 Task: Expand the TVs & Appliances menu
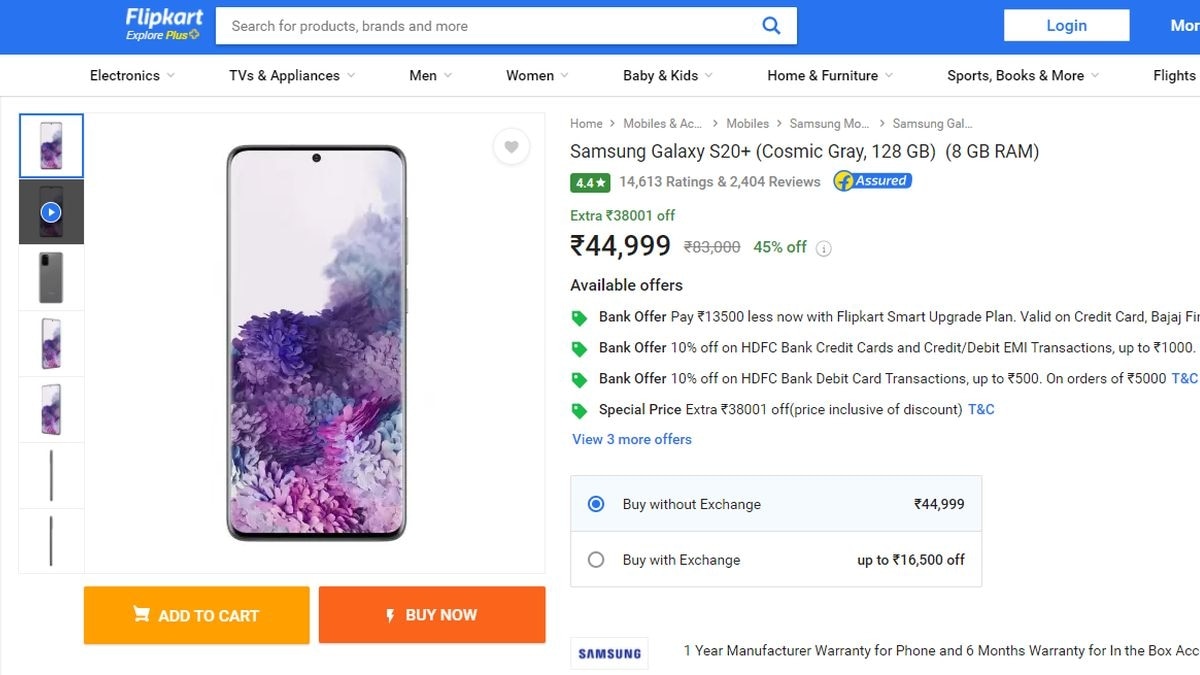292,75
